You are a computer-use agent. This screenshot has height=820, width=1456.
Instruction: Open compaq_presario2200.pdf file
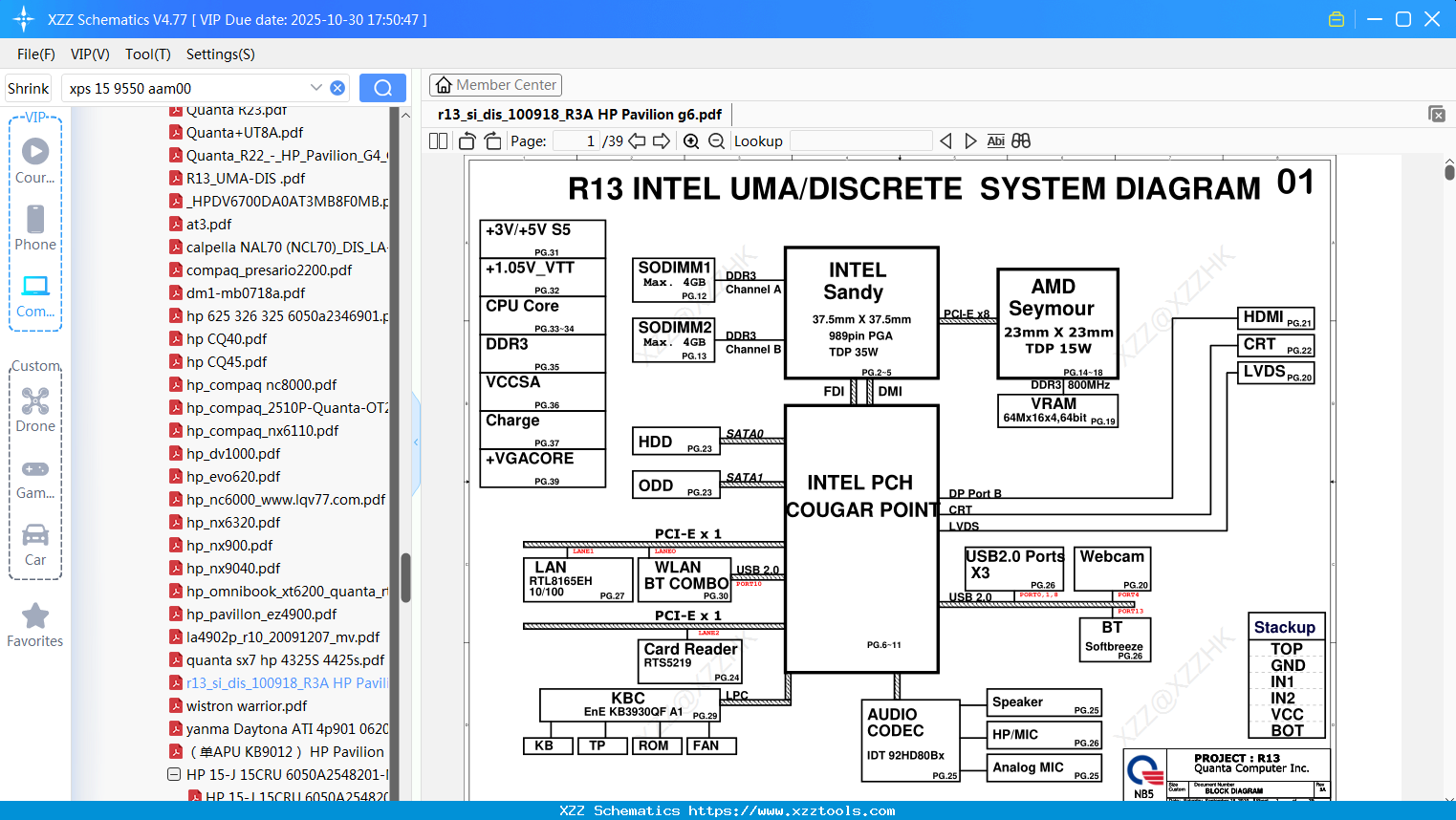pos(269,270)
